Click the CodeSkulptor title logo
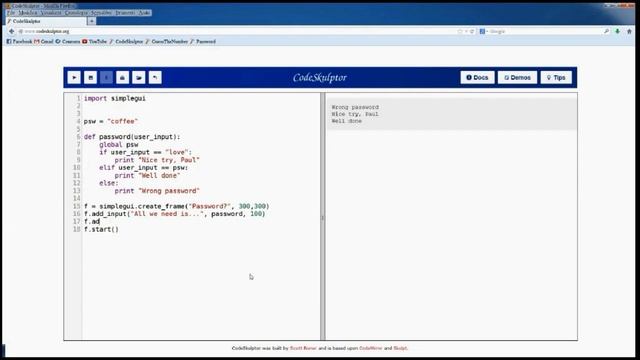This screenshot has width=640, height=360. point(320,78)
